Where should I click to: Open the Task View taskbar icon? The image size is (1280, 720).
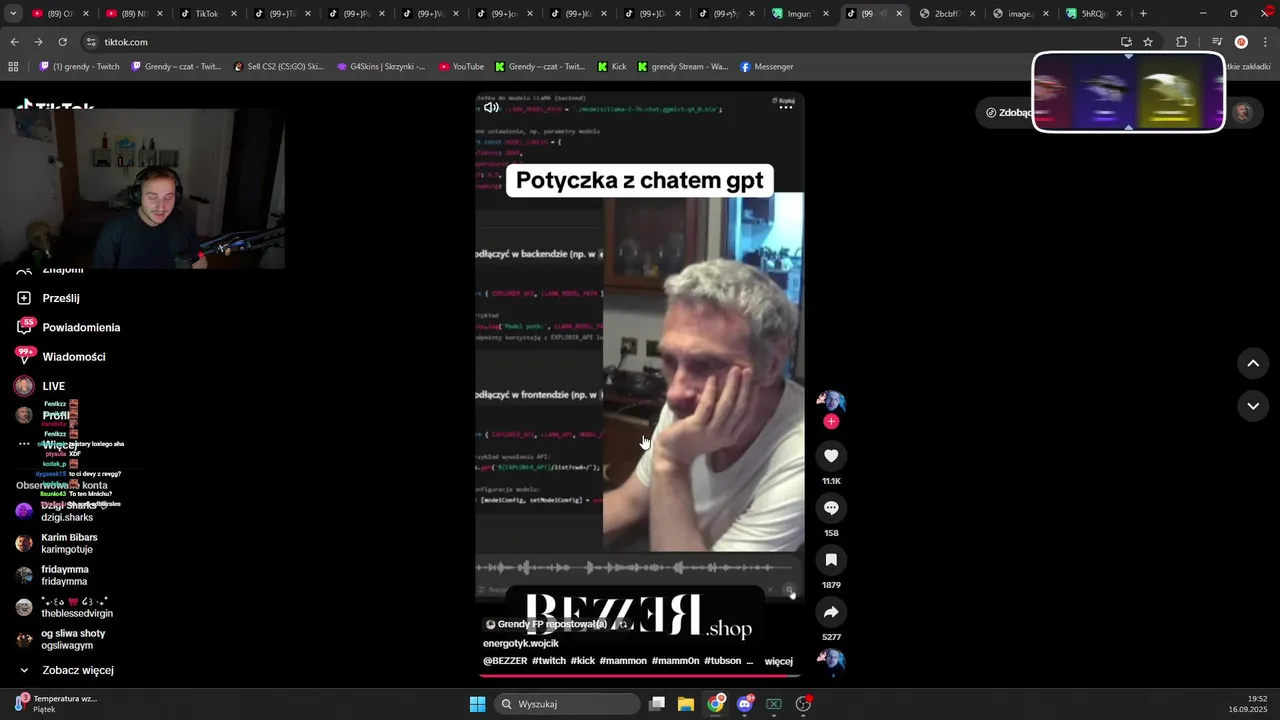657,704
